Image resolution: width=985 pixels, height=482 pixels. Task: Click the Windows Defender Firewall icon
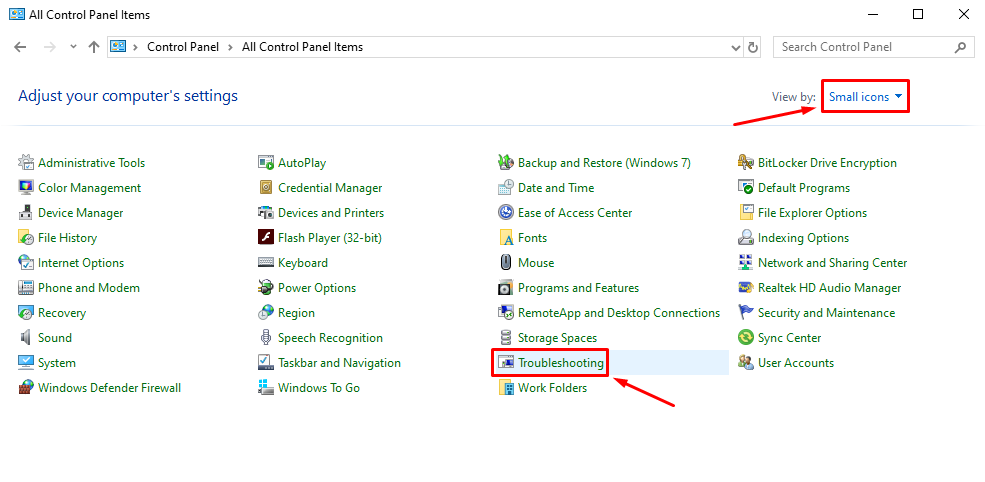tap(26, 388)
